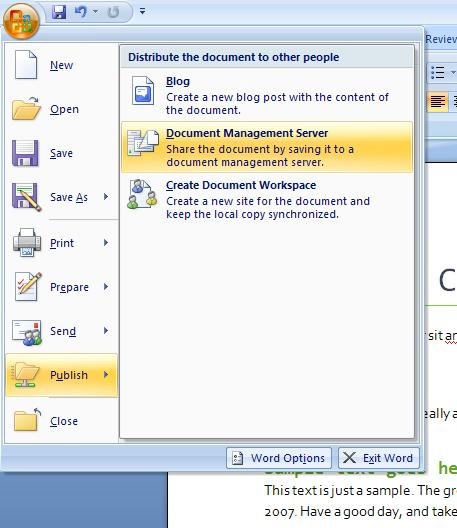Click the Exit Word button
This screenshot has width=457, height=528.
tap(379, 458)
